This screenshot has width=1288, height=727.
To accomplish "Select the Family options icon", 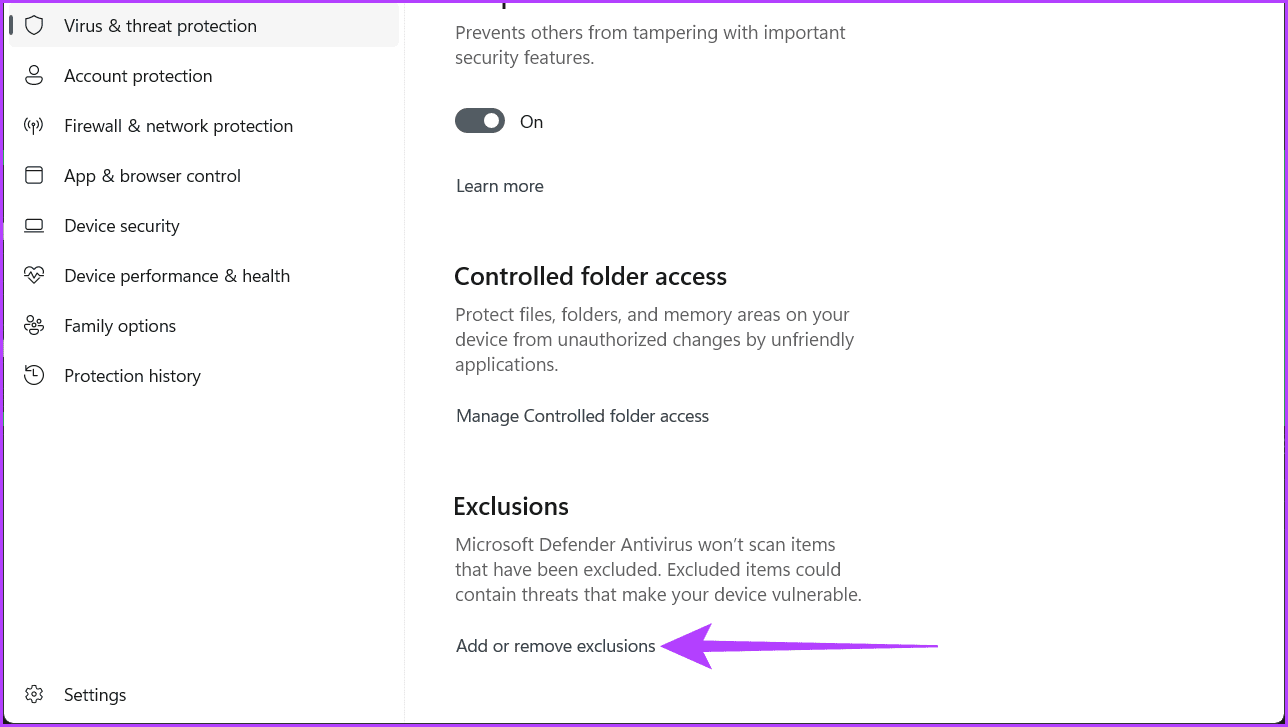I will (x=34, y=325).
